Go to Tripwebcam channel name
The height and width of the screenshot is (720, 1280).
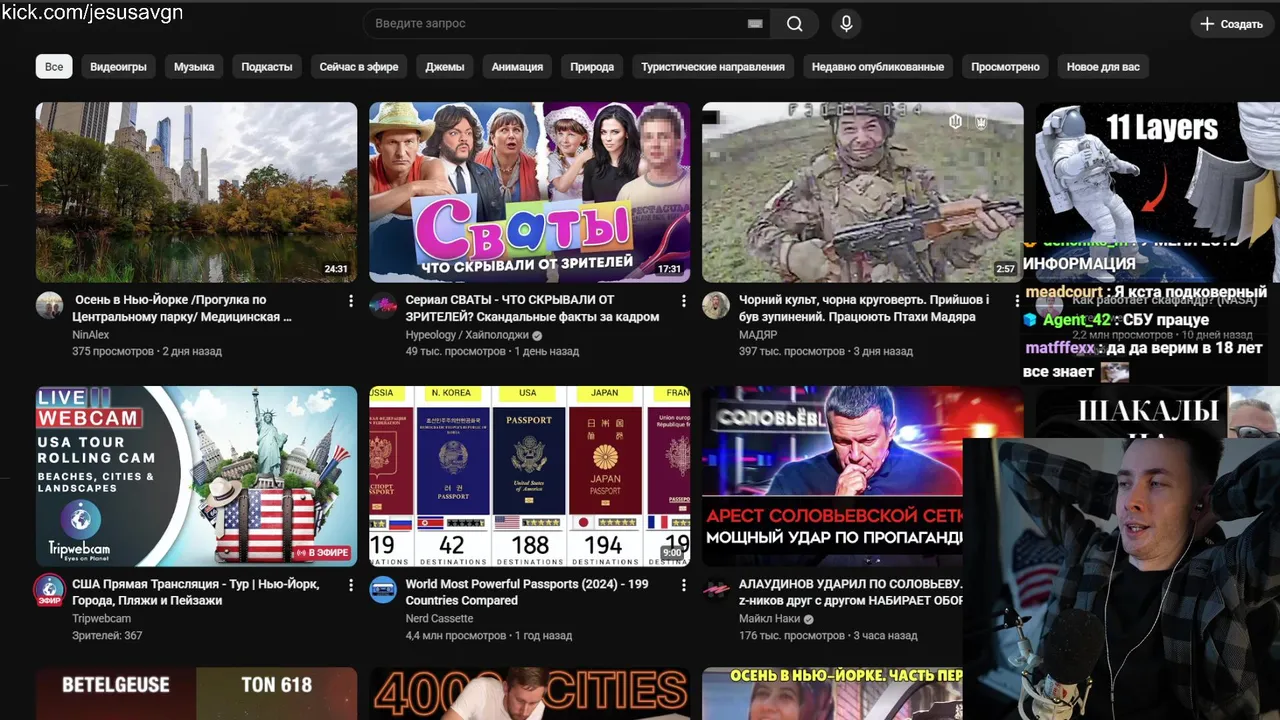tap(101, 619)
